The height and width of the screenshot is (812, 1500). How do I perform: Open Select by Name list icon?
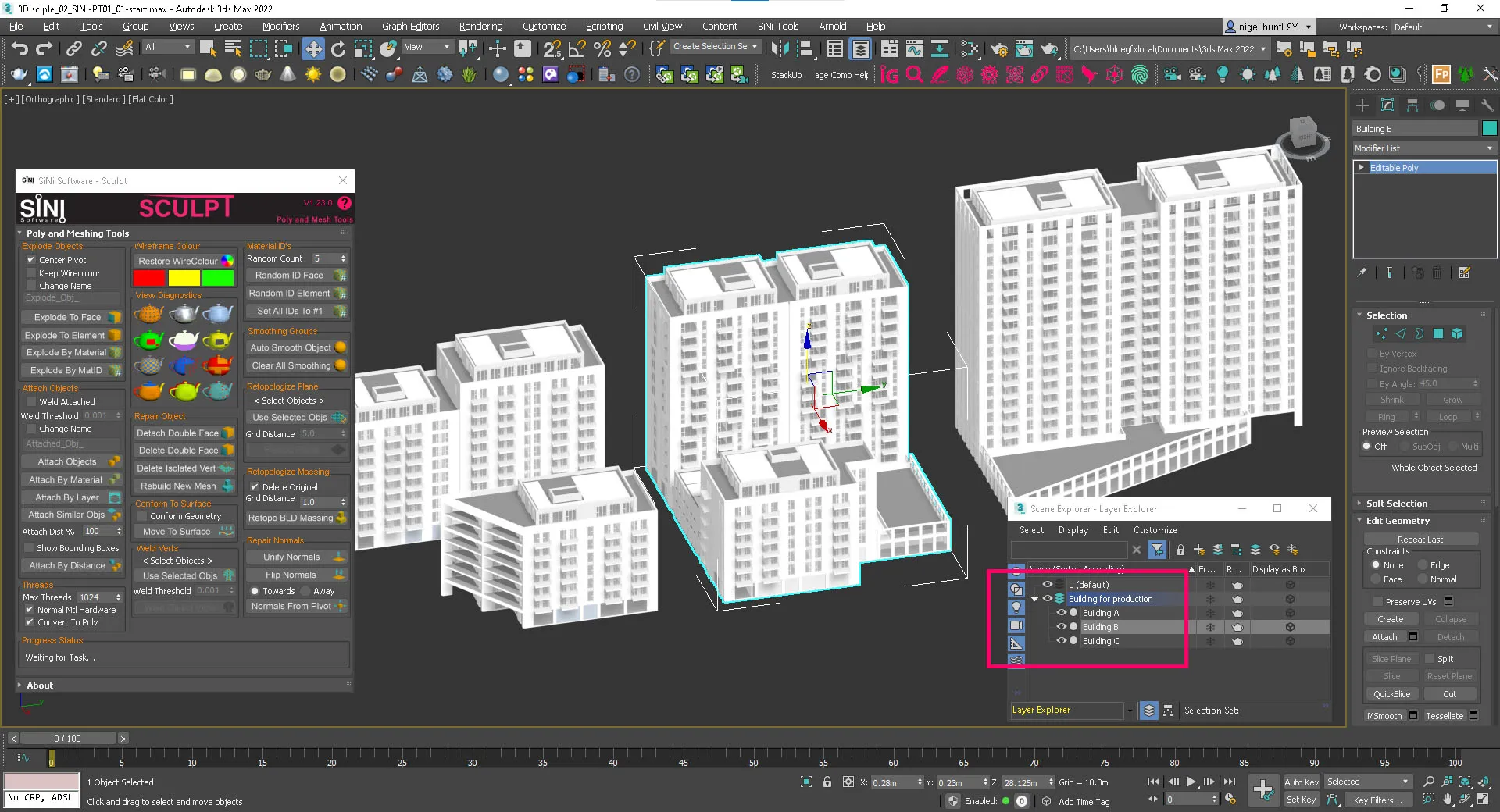click(233, 49)
